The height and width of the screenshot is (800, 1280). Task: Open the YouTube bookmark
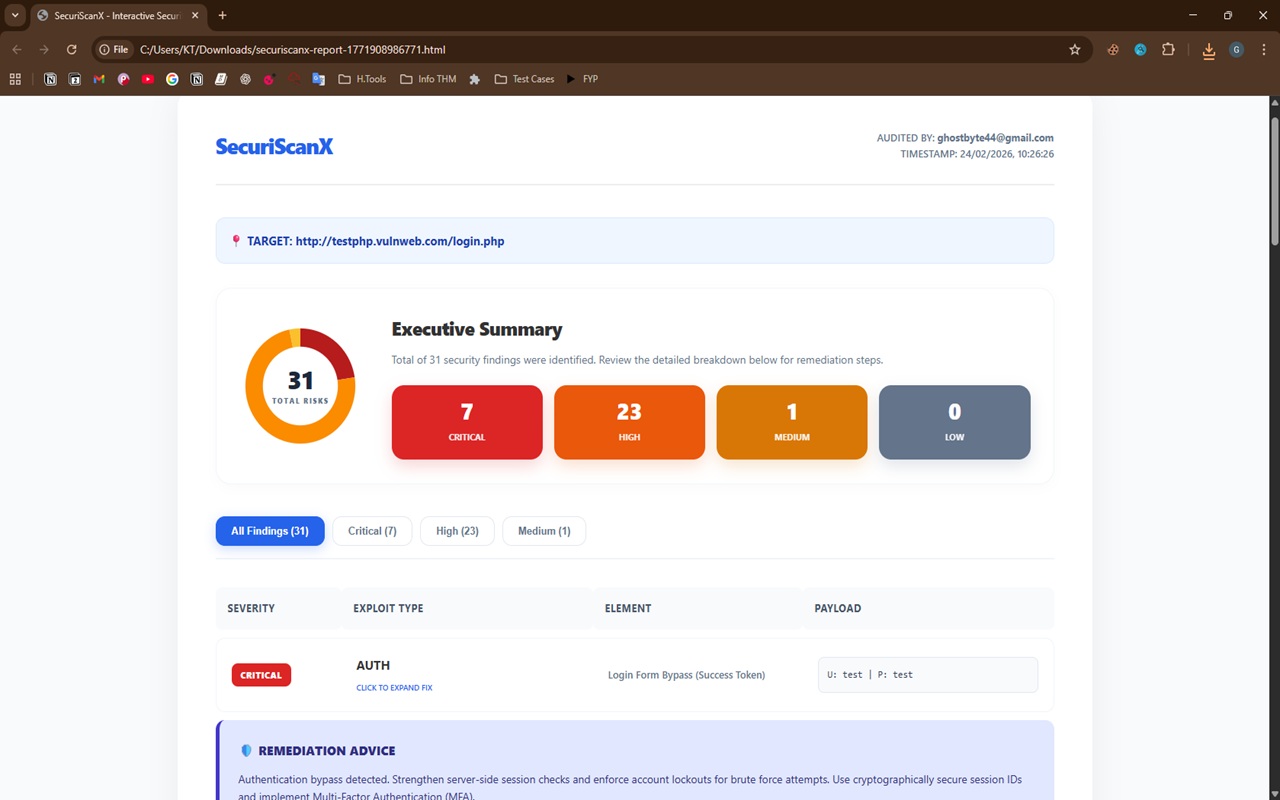coord(148,79)
